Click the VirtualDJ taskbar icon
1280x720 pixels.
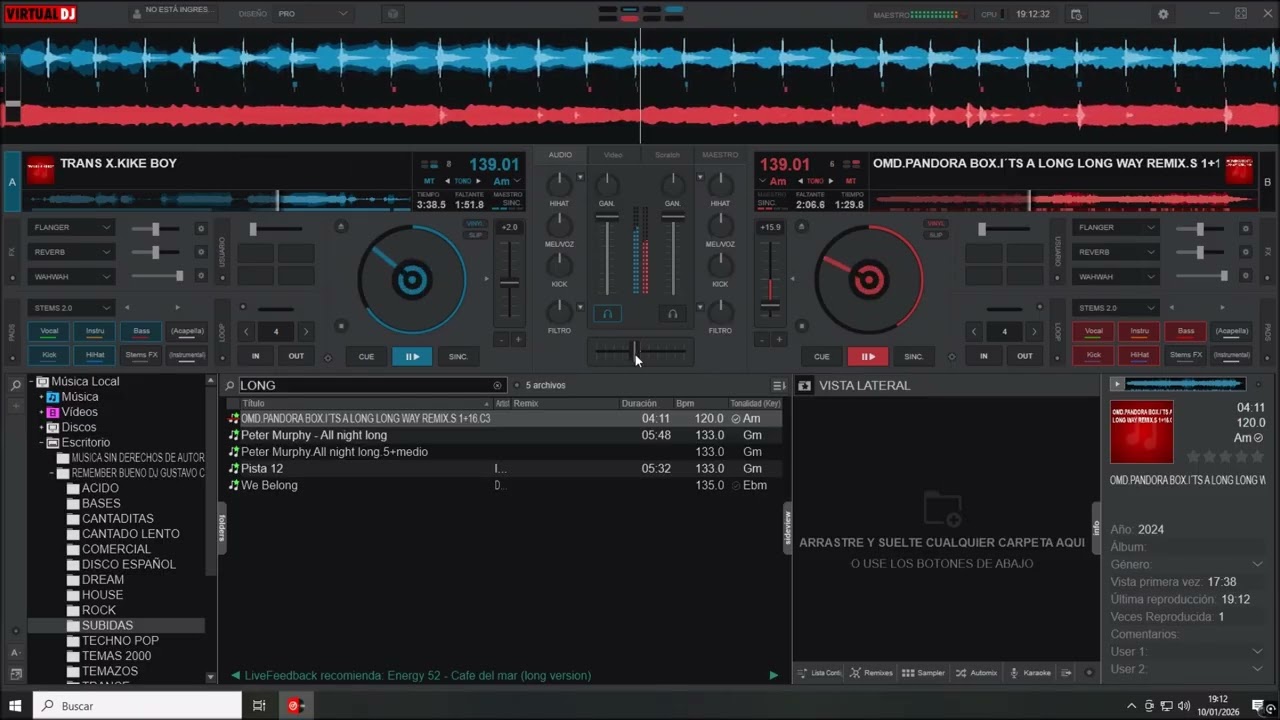click(x=295, y=705)
